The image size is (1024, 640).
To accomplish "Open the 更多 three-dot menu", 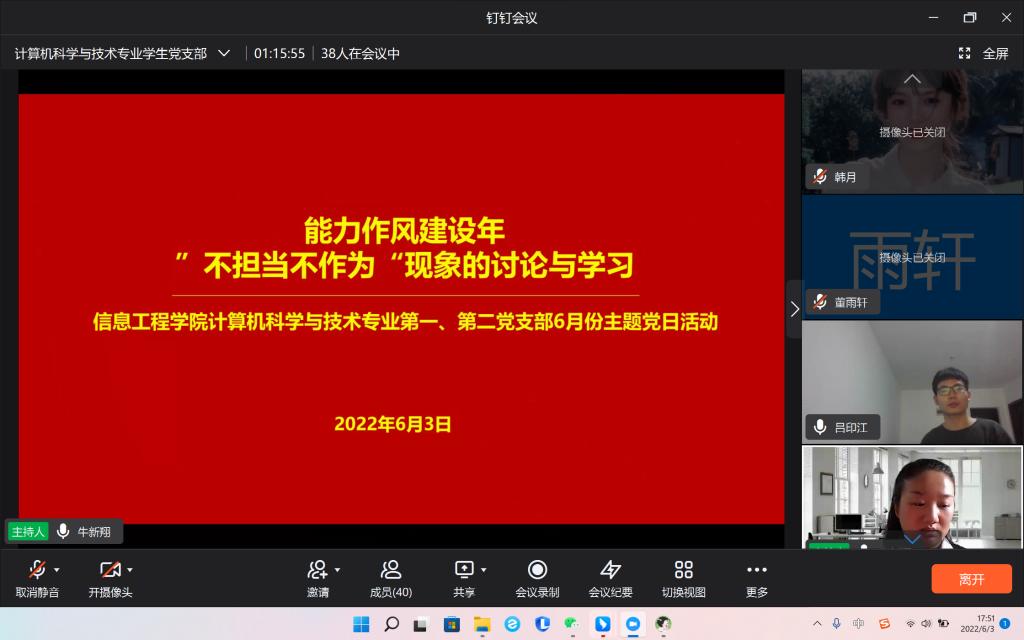I will pos(757,578).
